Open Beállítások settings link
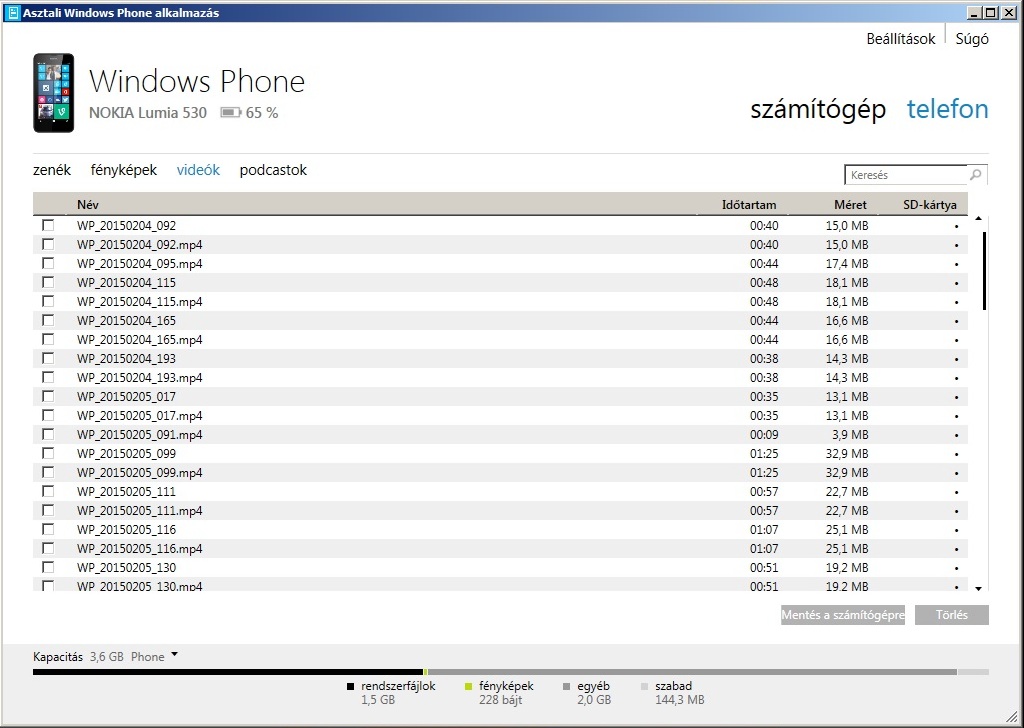 click(901, 39)
